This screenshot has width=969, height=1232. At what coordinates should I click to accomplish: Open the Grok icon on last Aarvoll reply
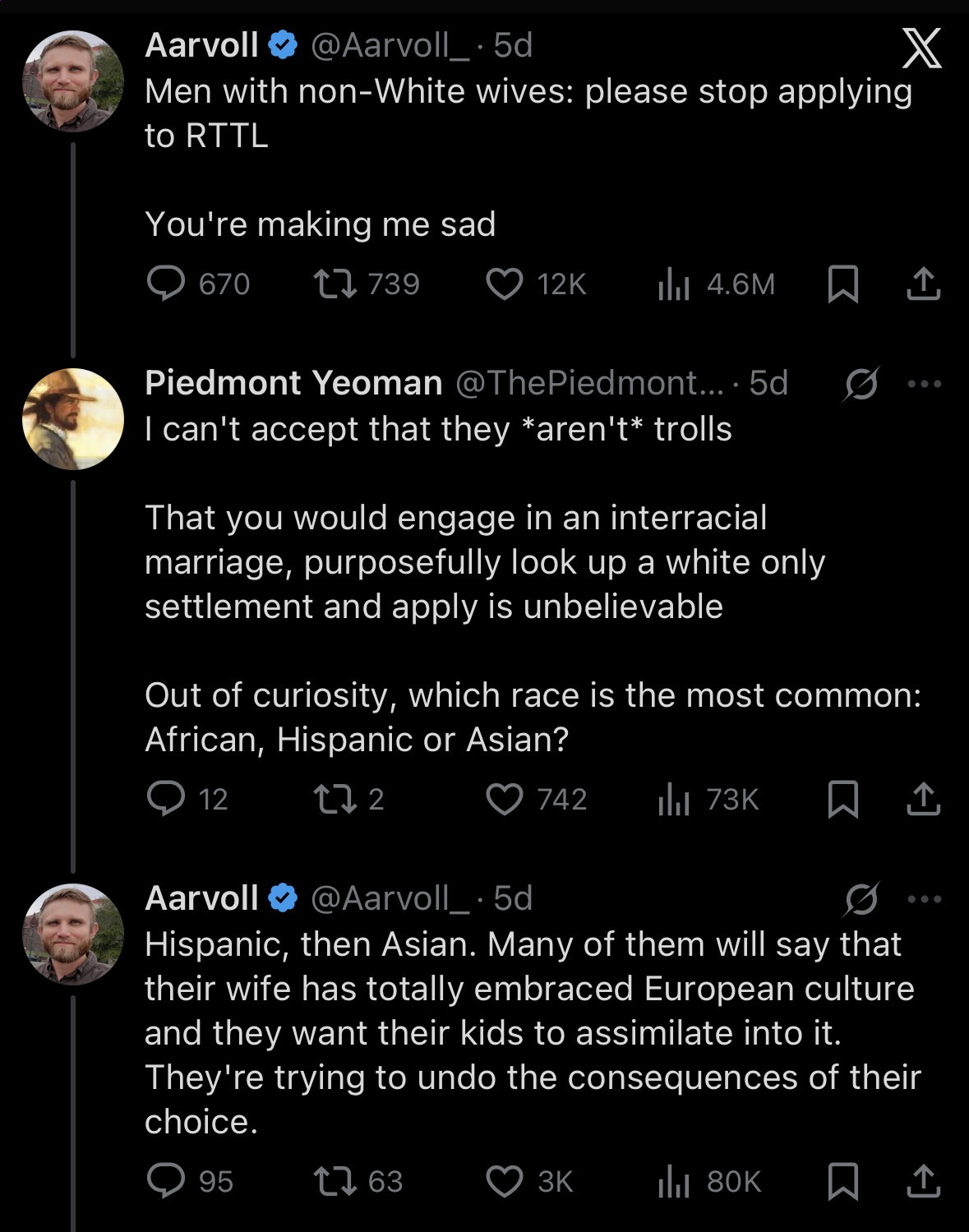[x=861, y=898]
